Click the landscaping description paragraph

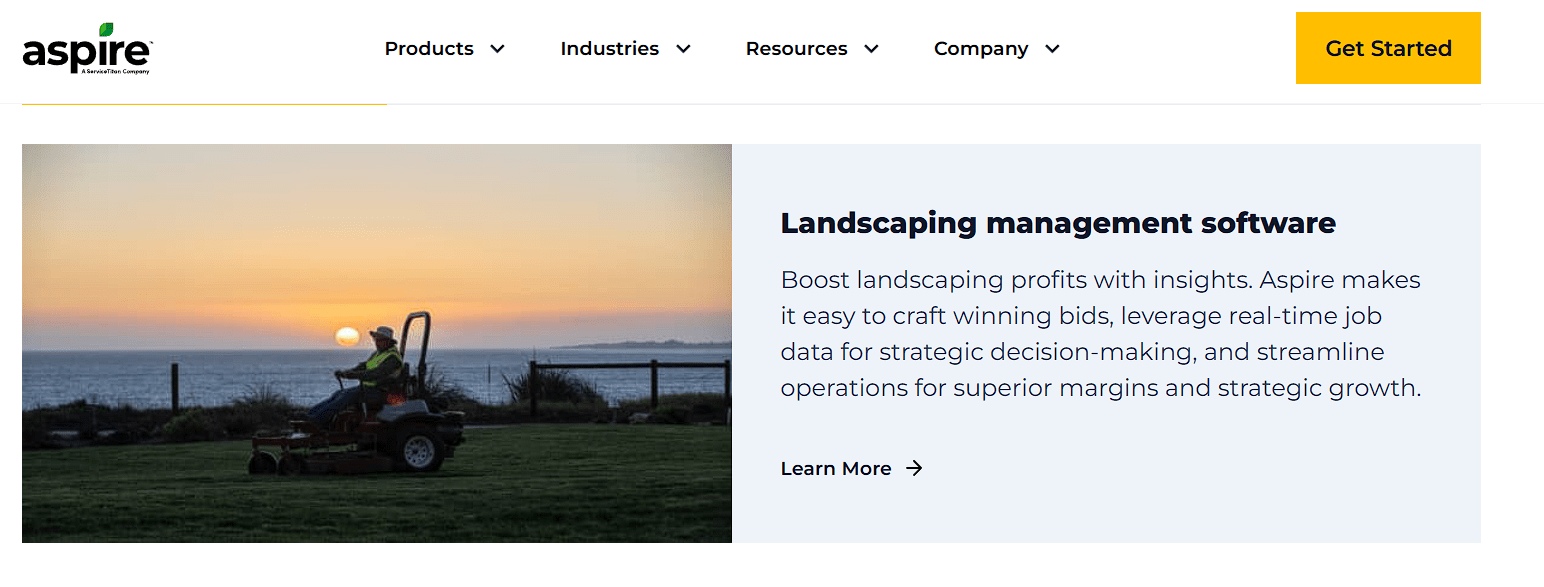[1100, 333]
